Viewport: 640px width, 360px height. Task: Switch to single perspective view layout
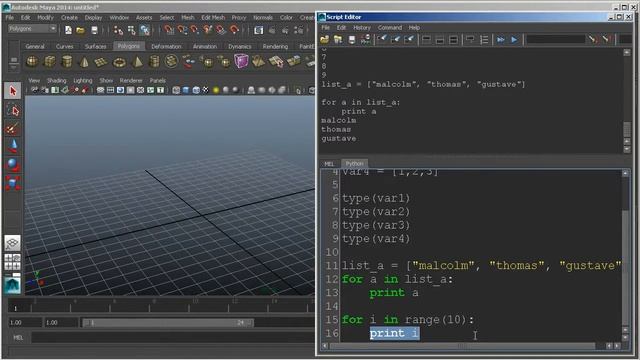pos(13,243)
